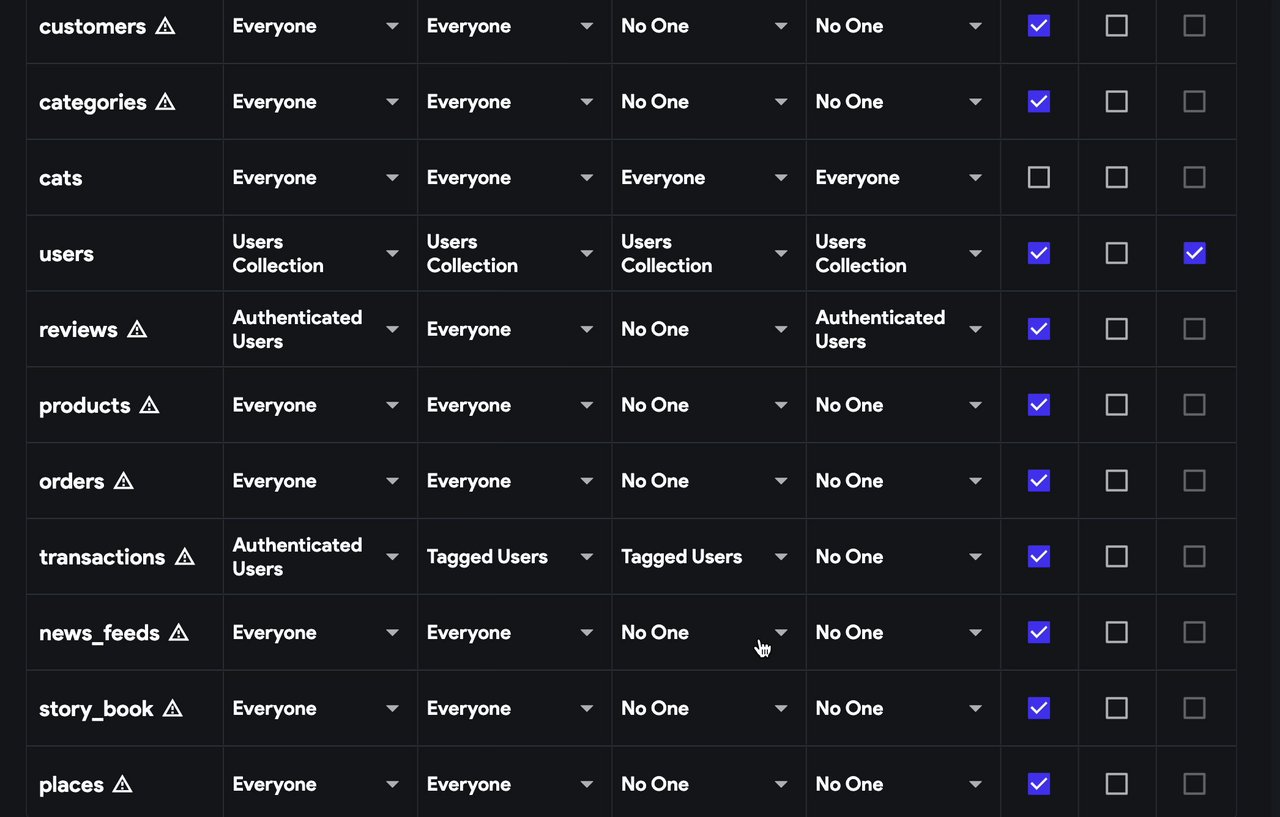The height and width of the screenshot is (817, 1280).
Task: Open the first Authenticated Users dropdown for reviews
Action: (315, 329)
